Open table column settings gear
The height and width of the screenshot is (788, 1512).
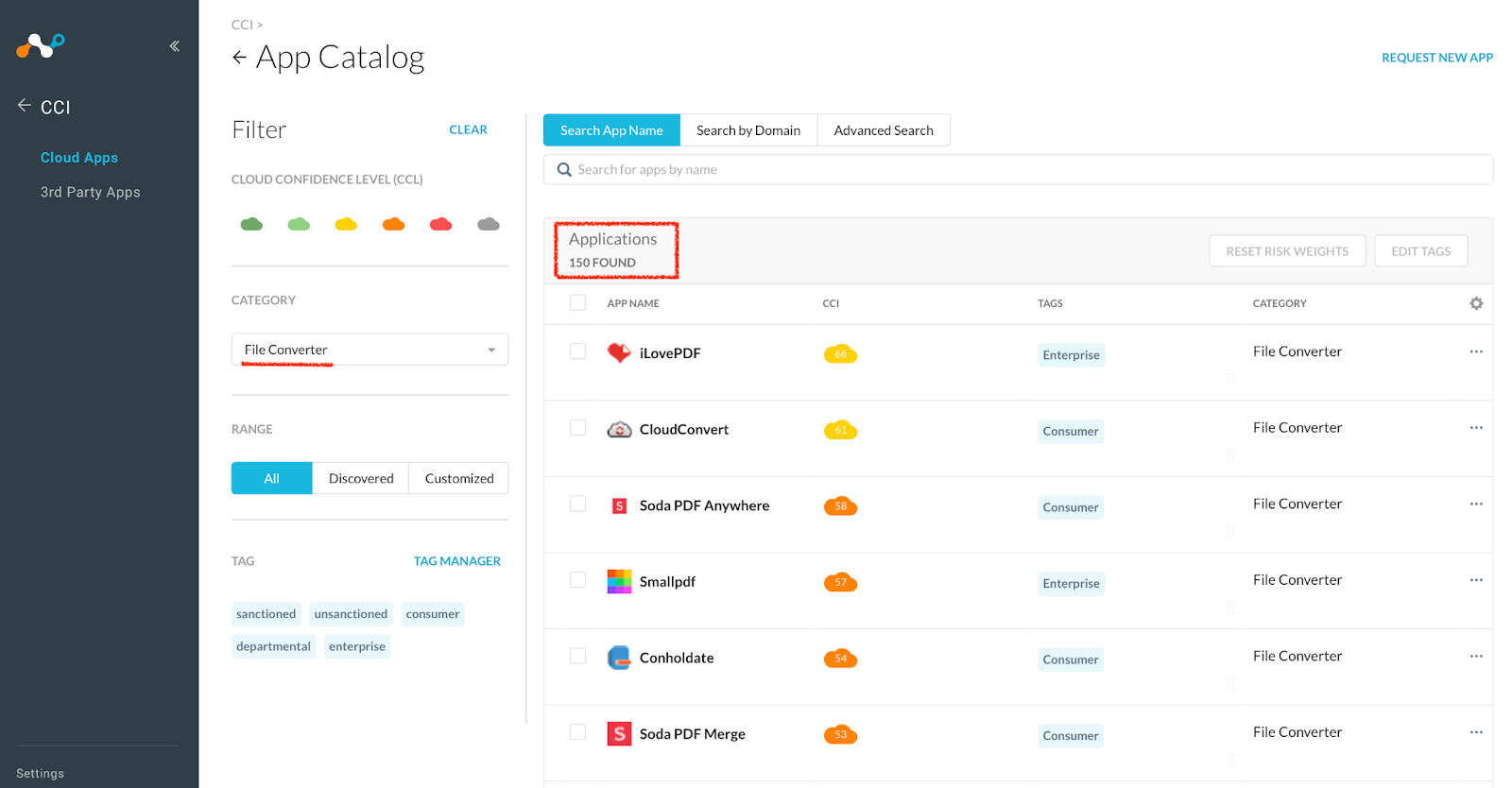pyautogui.click(x=1476, y=303)
